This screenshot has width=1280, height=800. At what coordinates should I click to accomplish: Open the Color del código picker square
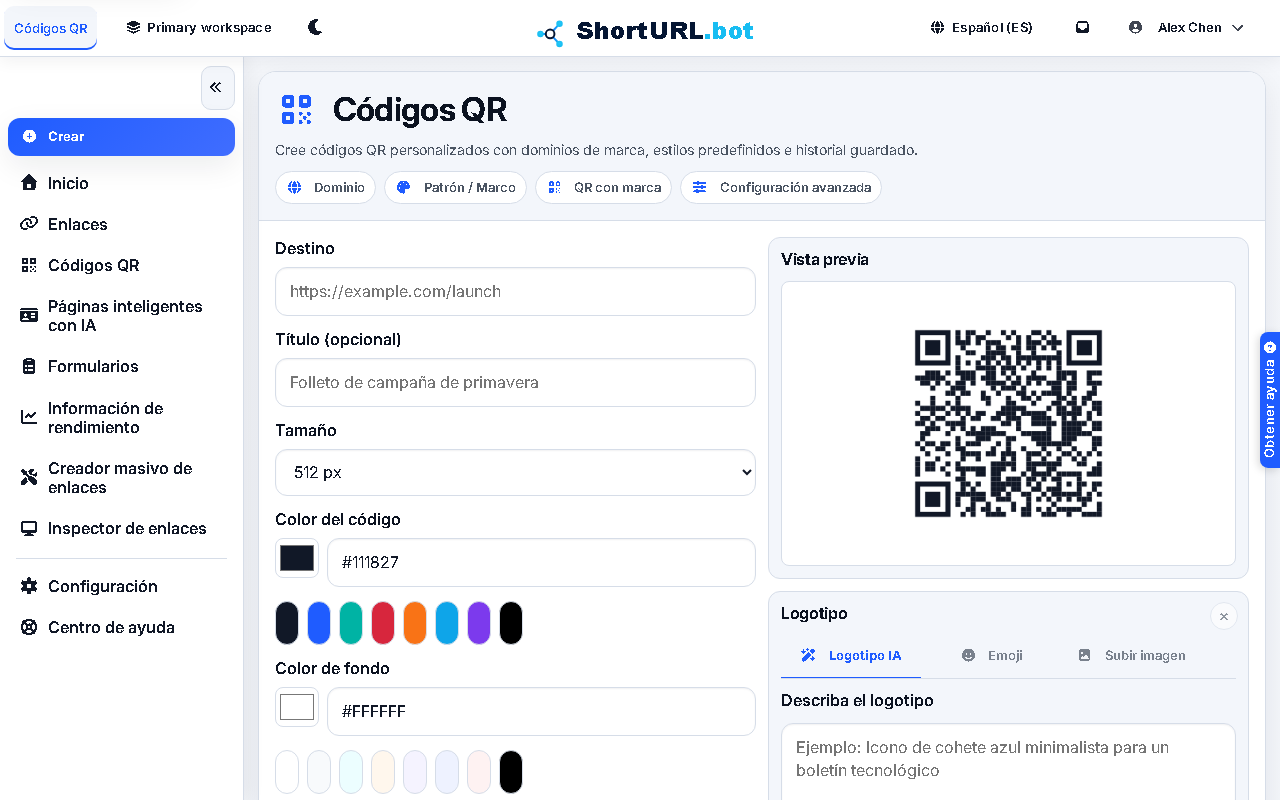tap(297, 558)
